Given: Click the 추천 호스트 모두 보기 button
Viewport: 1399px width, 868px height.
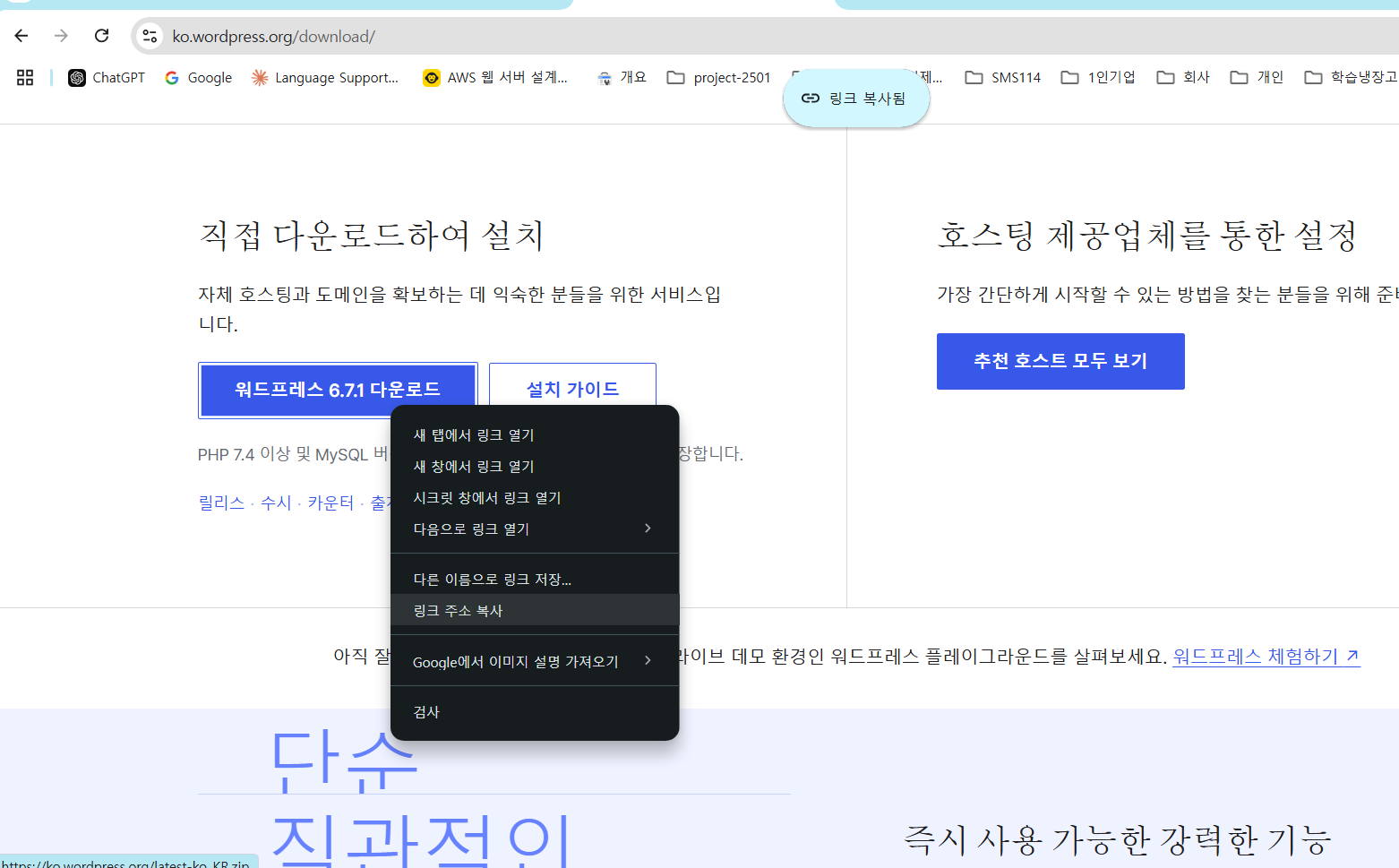Looking at the screenshot, I should point(1060,361).
